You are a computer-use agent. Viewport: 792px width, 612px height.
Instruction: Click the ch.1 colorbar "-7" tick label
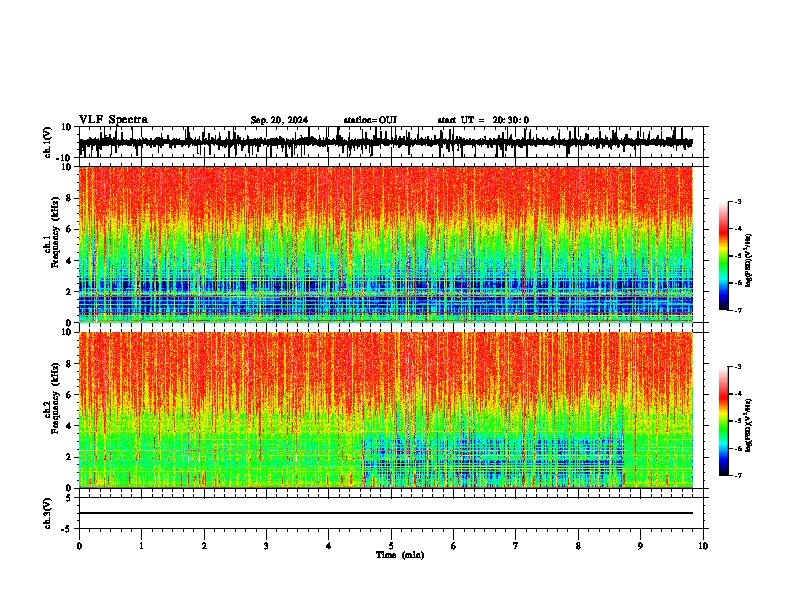pyautogui.click(x=738, y=310)
